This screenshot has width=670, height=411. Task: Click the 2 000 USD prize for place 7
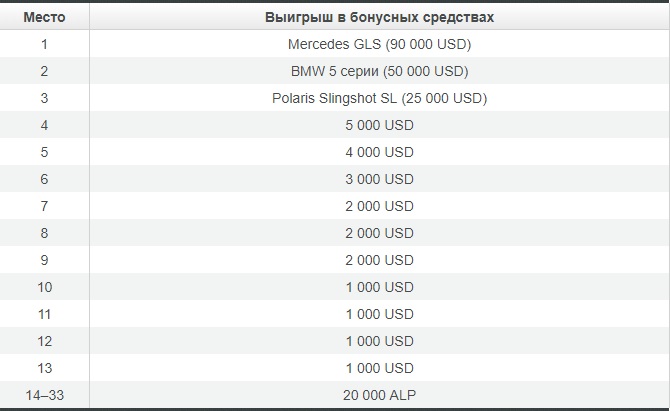(379, 206)
